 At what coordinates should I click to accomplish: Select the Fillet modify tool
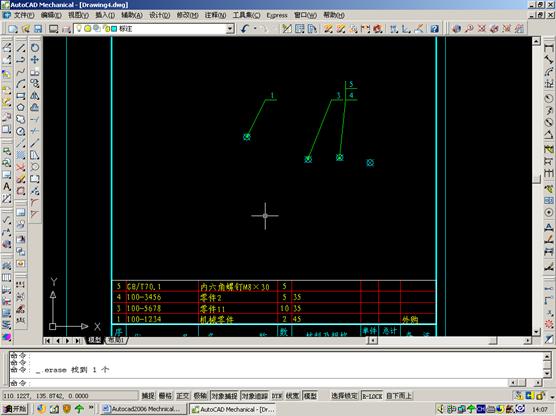coord(35,202)
